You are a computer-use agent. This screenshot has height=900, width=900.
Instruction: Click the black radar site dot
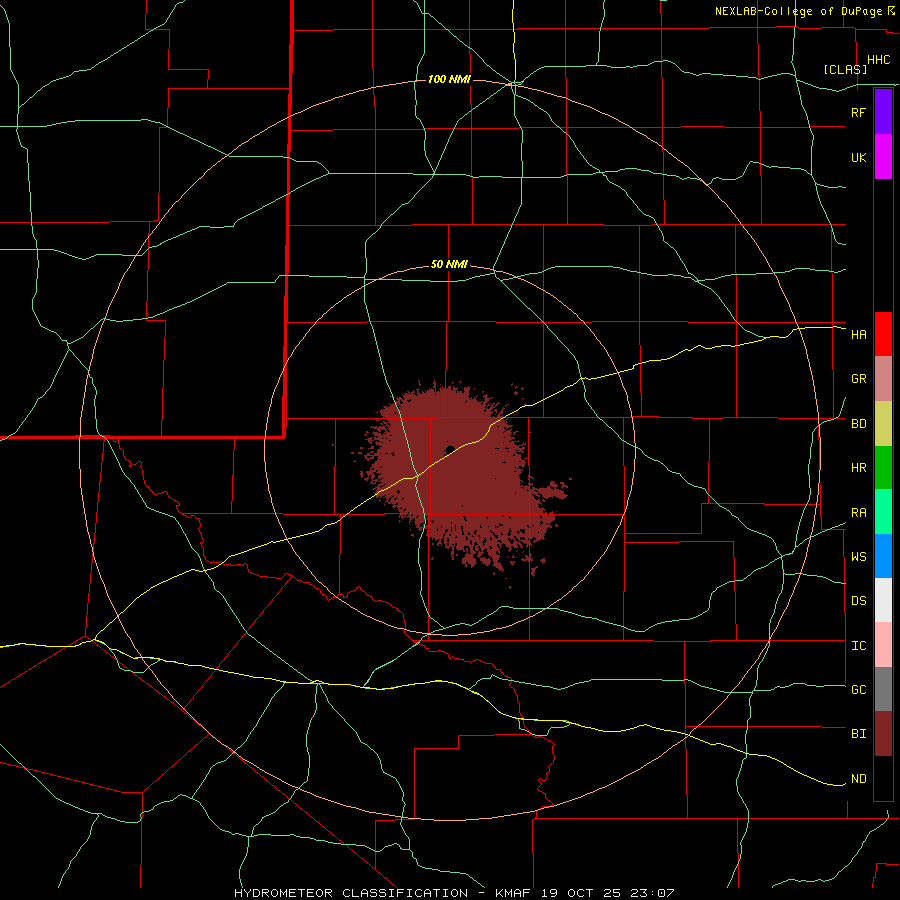coord(449,449)
